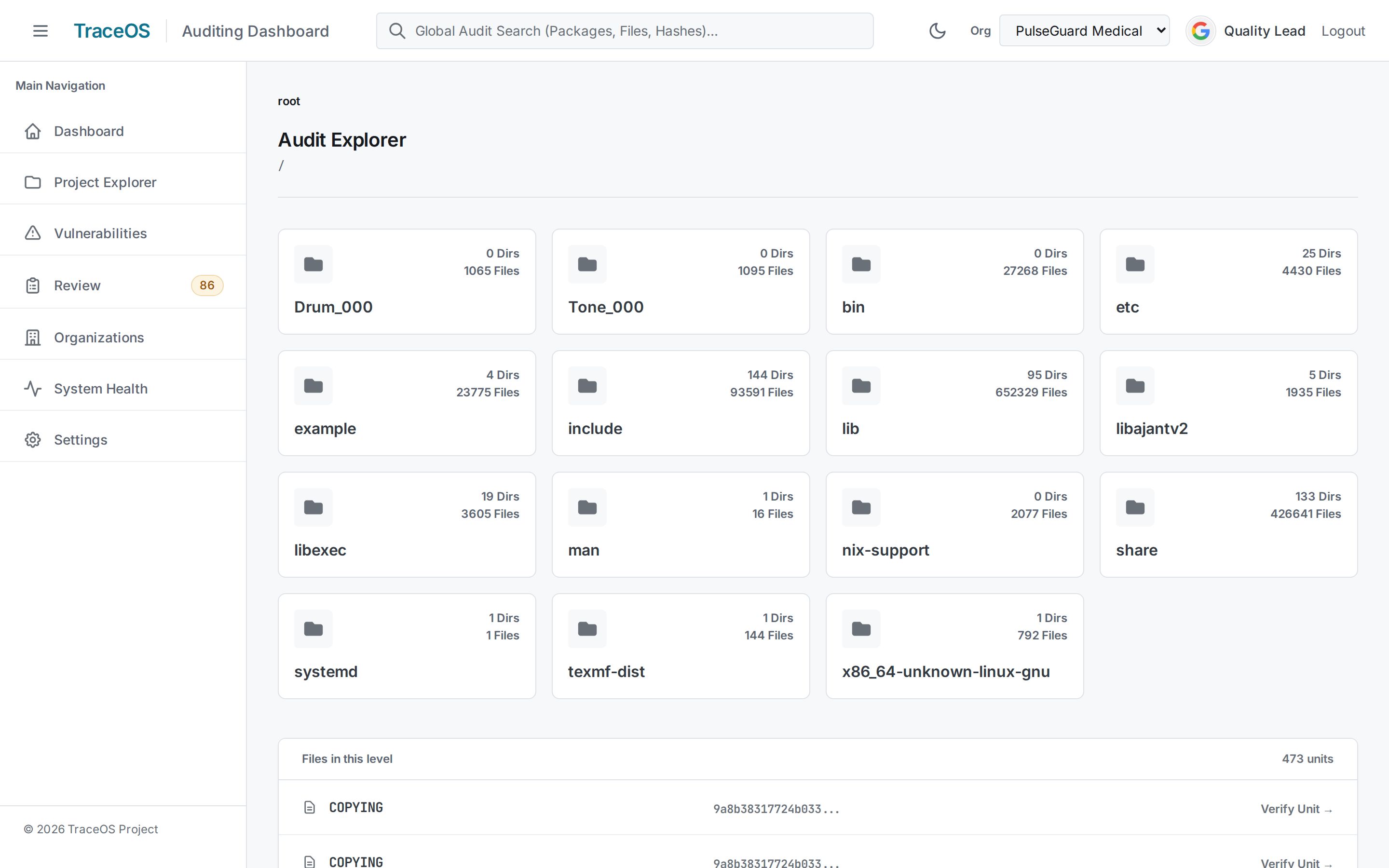Image resolution: width=1389 pixels, height=868 pixels.
Task: Click the 144 Dirs count on include
Action: [x=770, y=376]
